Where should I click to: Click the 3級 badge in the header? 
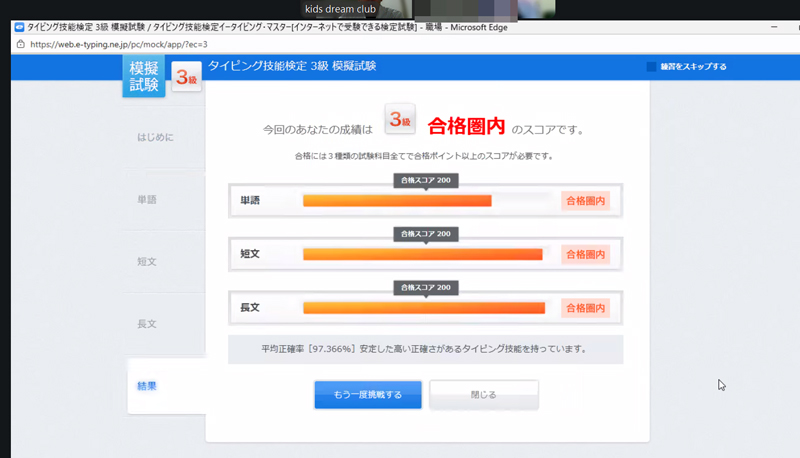(x=186, y=77)
